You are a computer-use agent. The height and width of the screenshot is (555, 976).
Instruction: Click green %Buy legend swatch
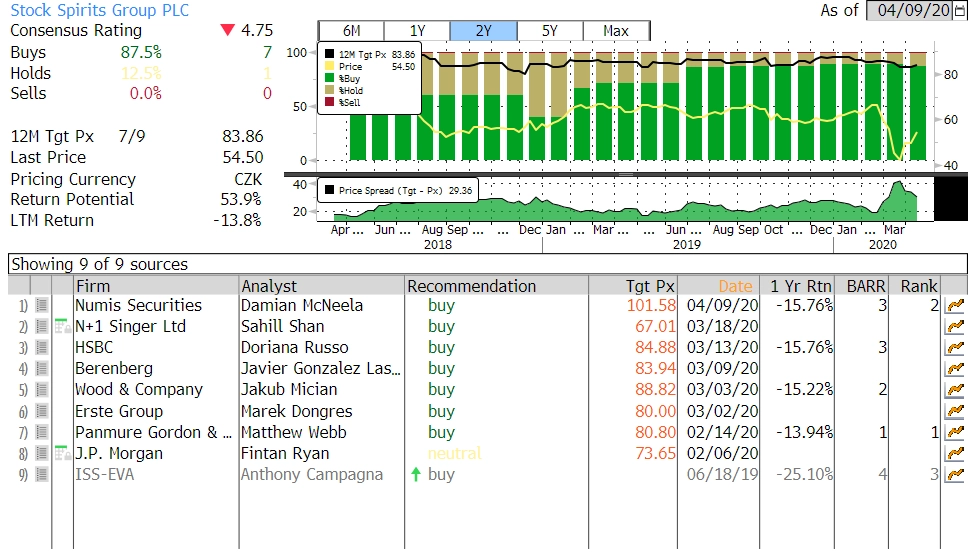coord(329,78)
